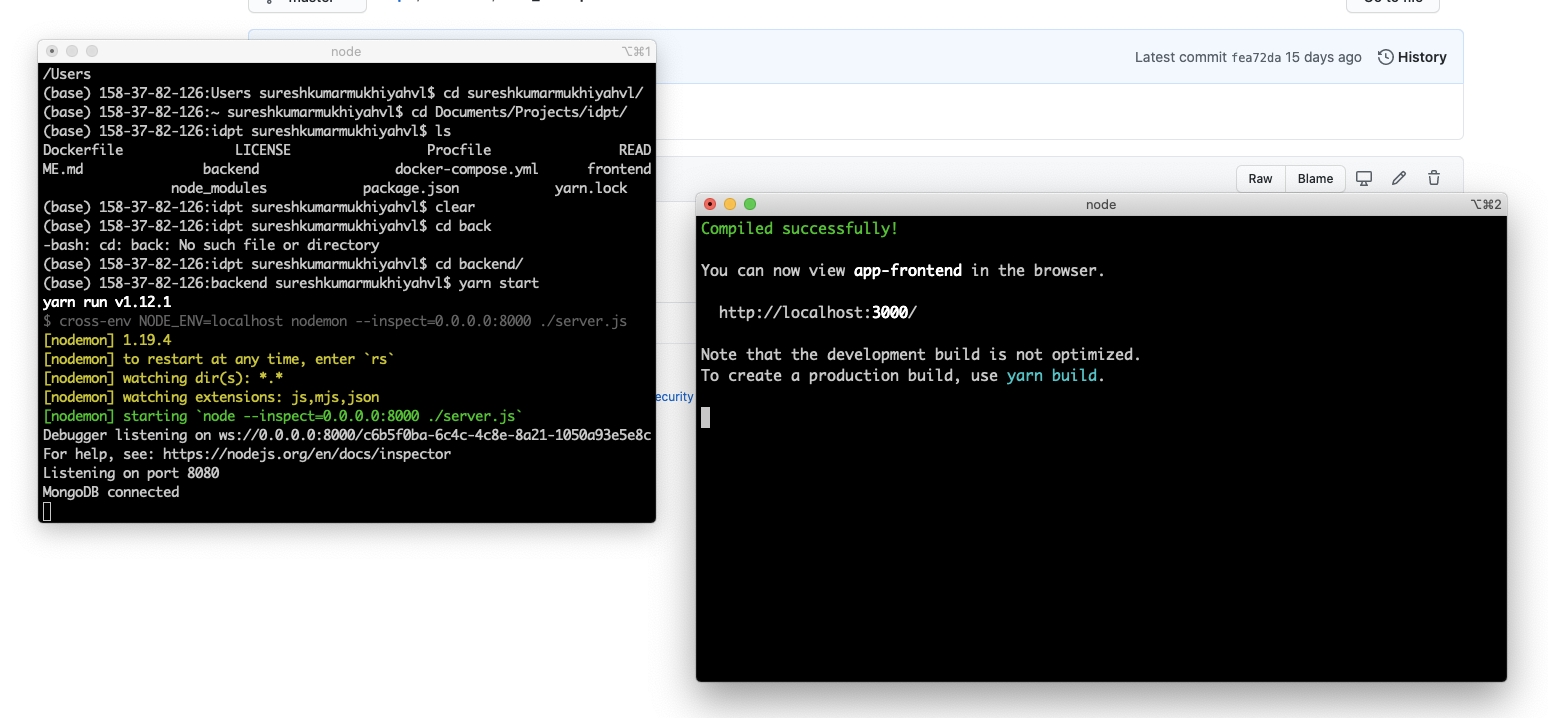The width and height of the screenshot is (1548, 718).
Task: Zoom the background nodemon terminal window
Action: 92,51
